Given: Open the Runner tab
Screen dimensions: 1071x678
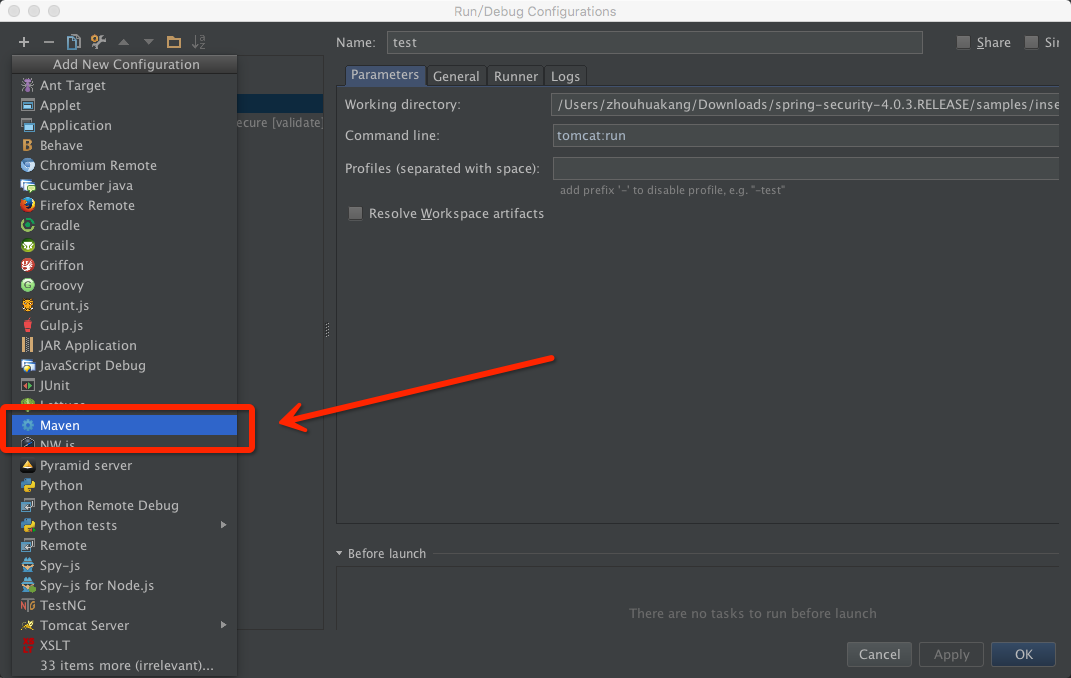Looking at the screenshot, I should pos(516,76).
